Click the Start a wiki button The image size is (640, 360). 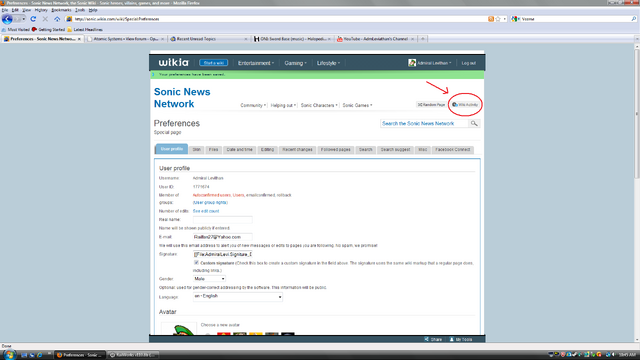(213, 63)
